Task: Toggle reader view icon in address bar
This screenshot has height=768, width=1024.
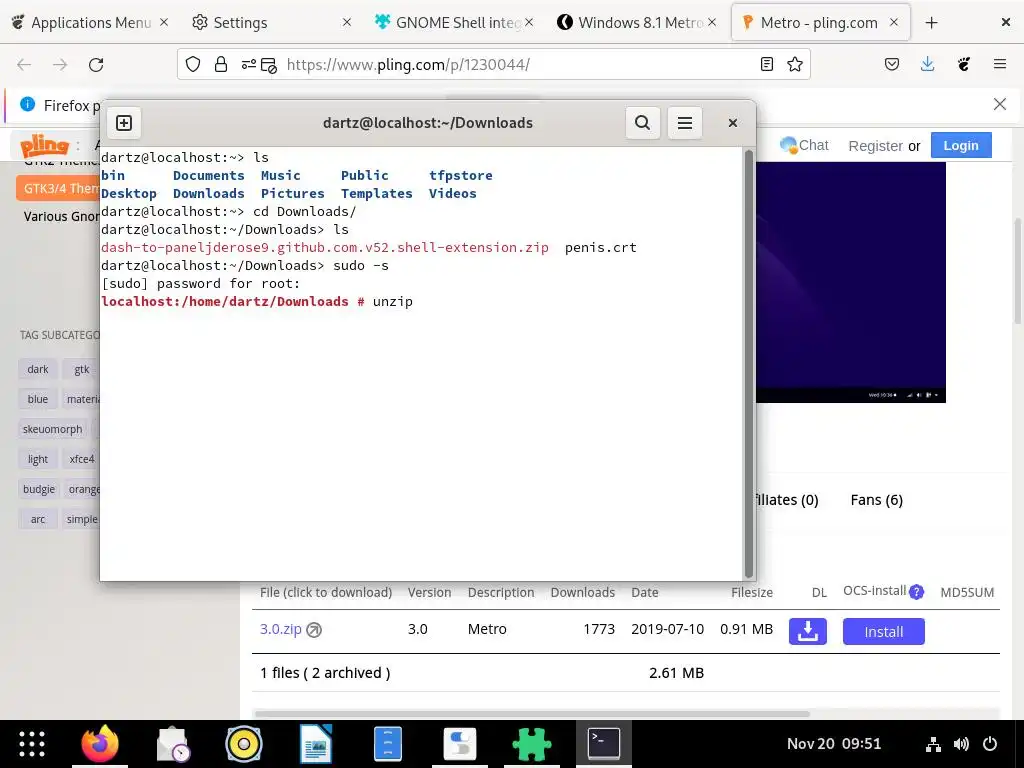Action: click(x=767, y=64)
